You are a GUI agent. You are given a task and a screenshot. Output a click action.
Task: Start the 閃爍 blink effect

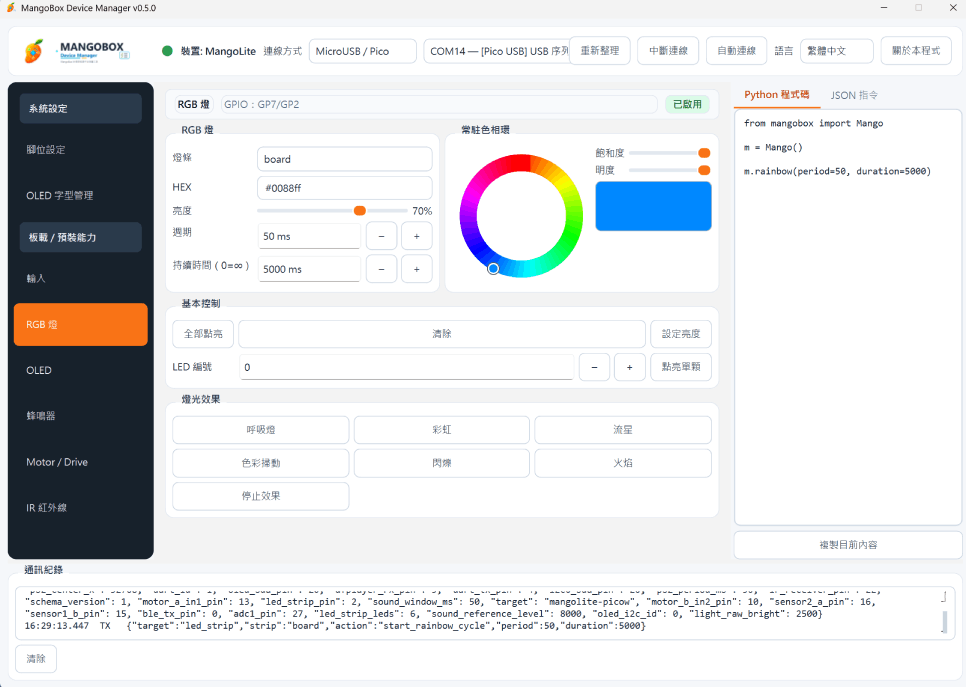(442, 463)
